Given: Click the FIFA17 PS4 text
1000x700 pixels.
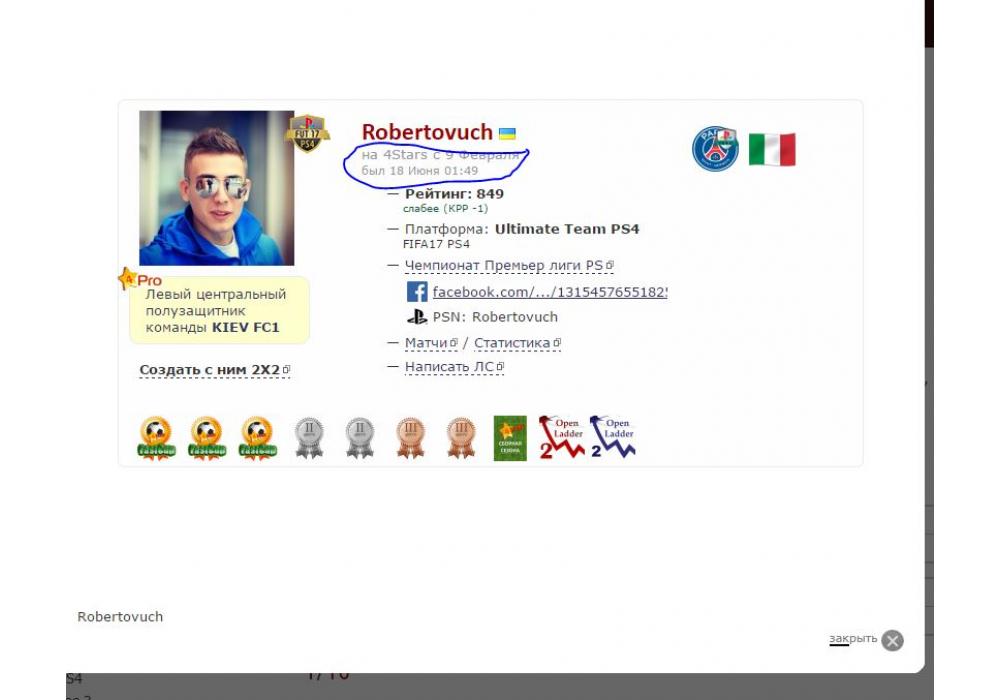Looking at the screenshot, I should click(436, 244).
